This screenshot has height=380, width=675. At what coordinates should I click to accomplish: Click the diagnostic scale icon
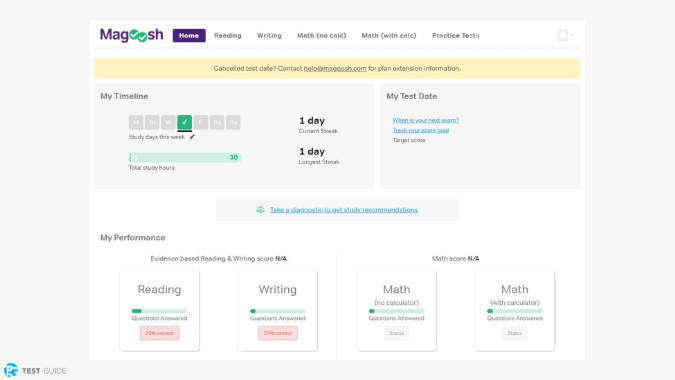tap(260, 210)
